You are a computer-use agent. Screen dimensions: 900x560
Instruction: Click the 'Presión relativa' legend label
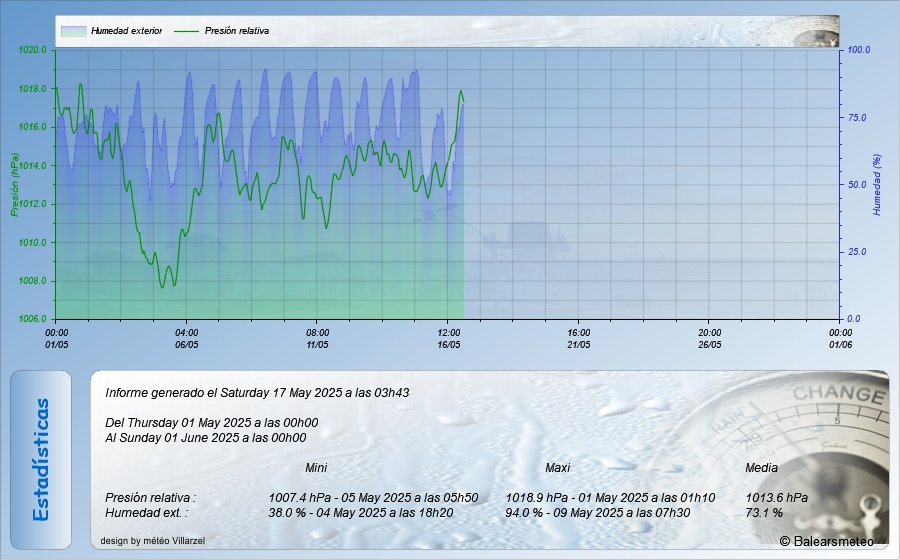point(236,31)
